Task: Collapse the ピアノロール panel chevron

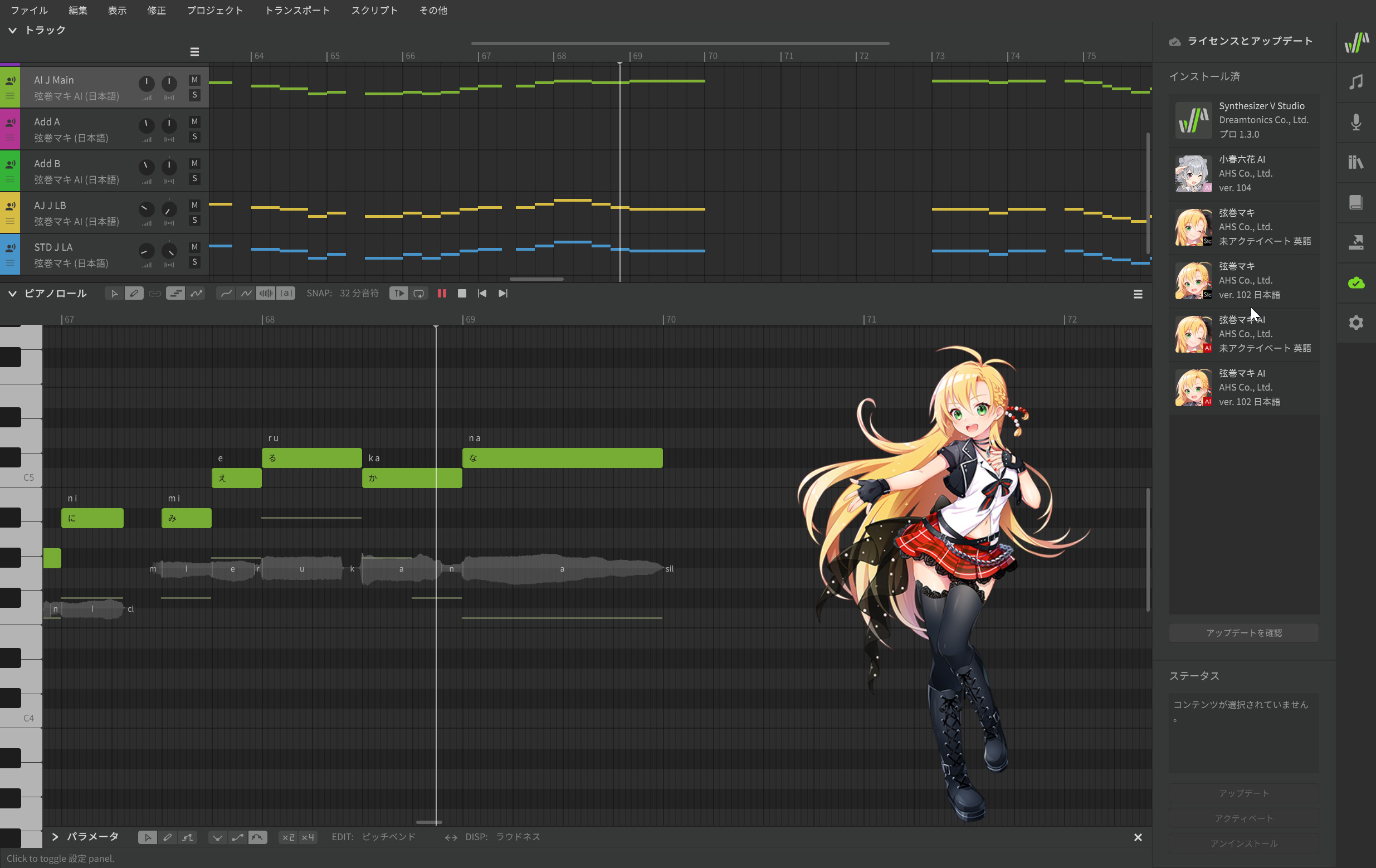Action: pyautogui.click(x=12, y=294)
